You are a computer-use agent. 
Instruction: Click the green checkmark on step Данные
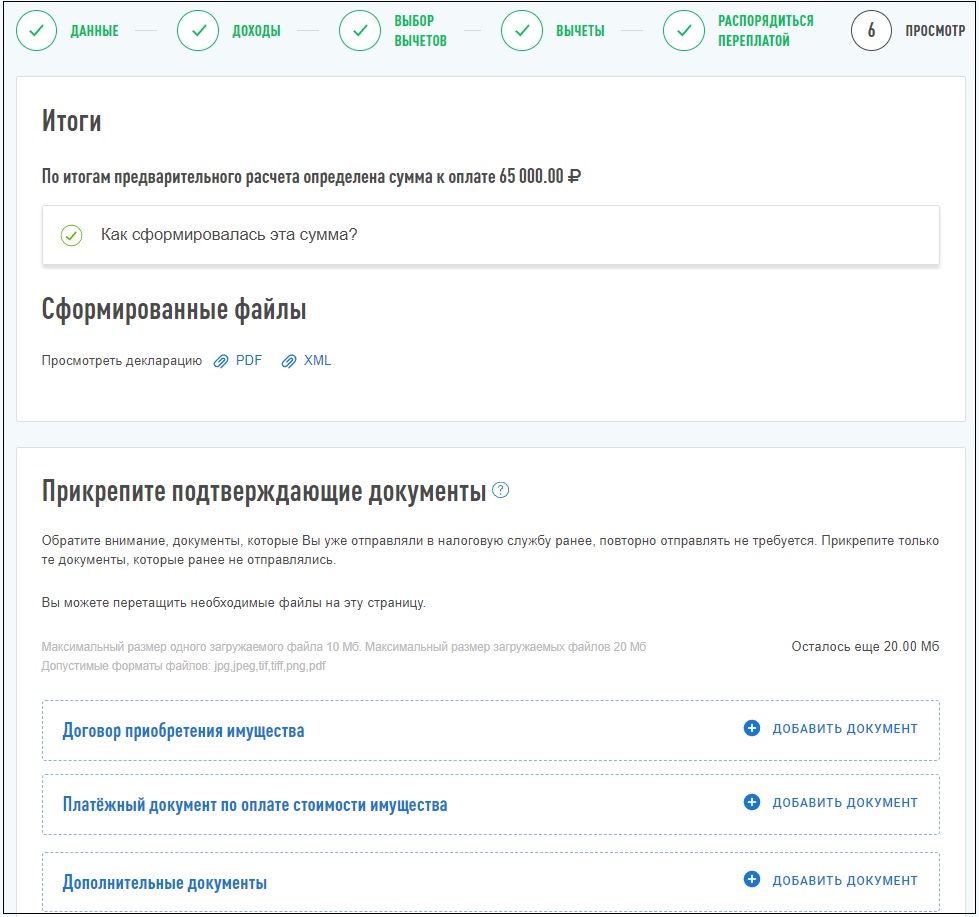pos(37,31)
